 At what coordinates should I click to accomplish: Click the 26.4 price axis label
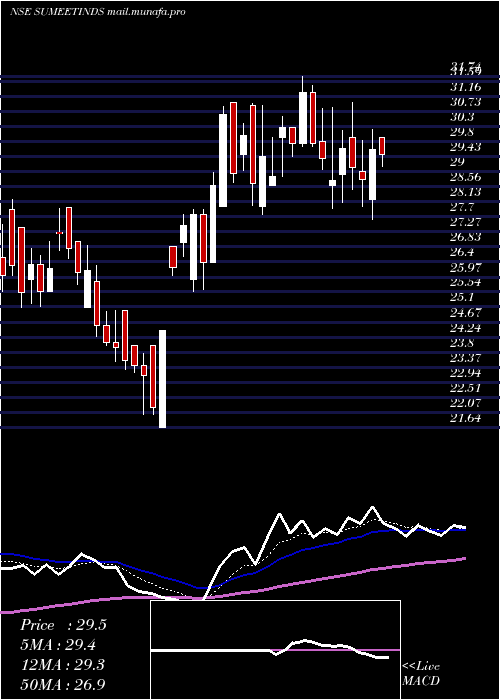click(463, 253)
